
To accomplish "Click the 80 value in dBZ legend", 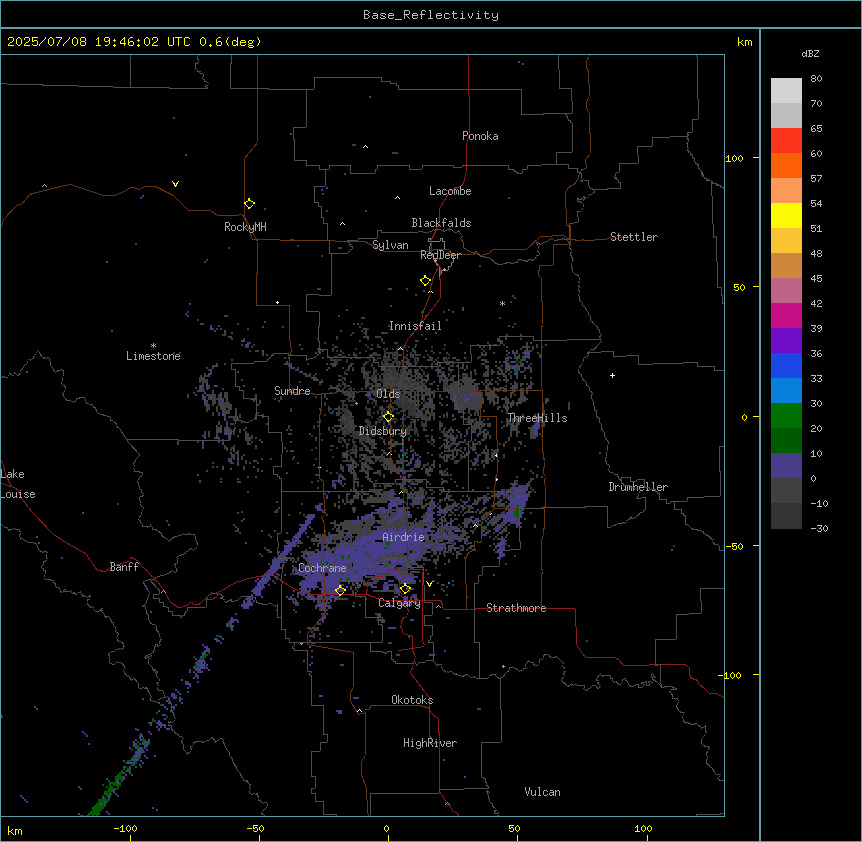I will (x=816, y=79).
